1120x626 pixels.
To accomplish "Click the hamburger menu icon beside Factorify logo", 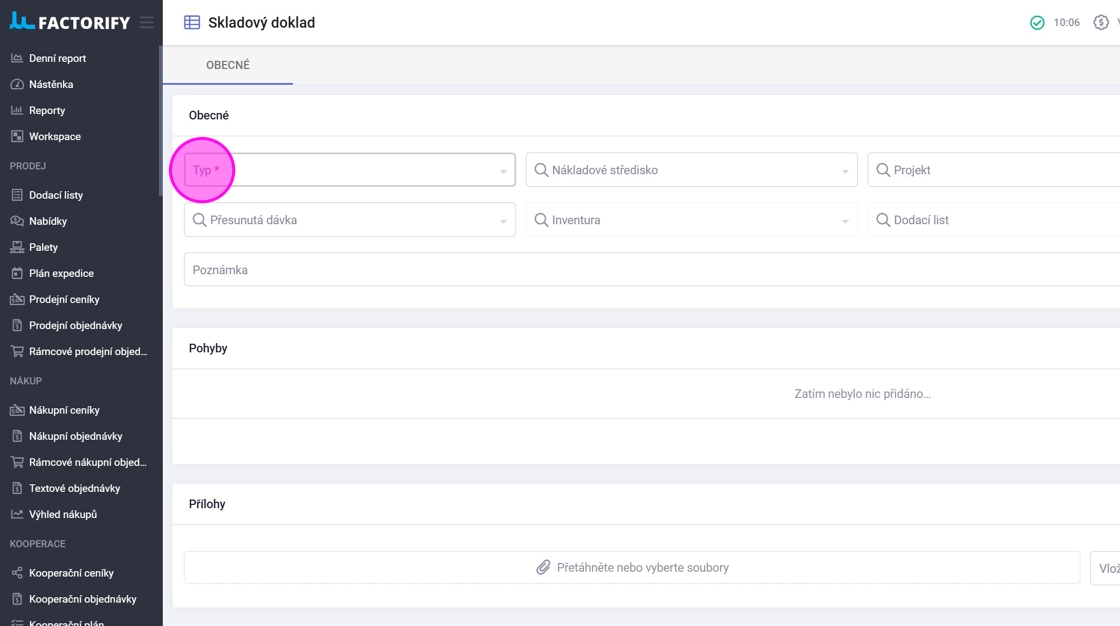I will click(147, 22).
